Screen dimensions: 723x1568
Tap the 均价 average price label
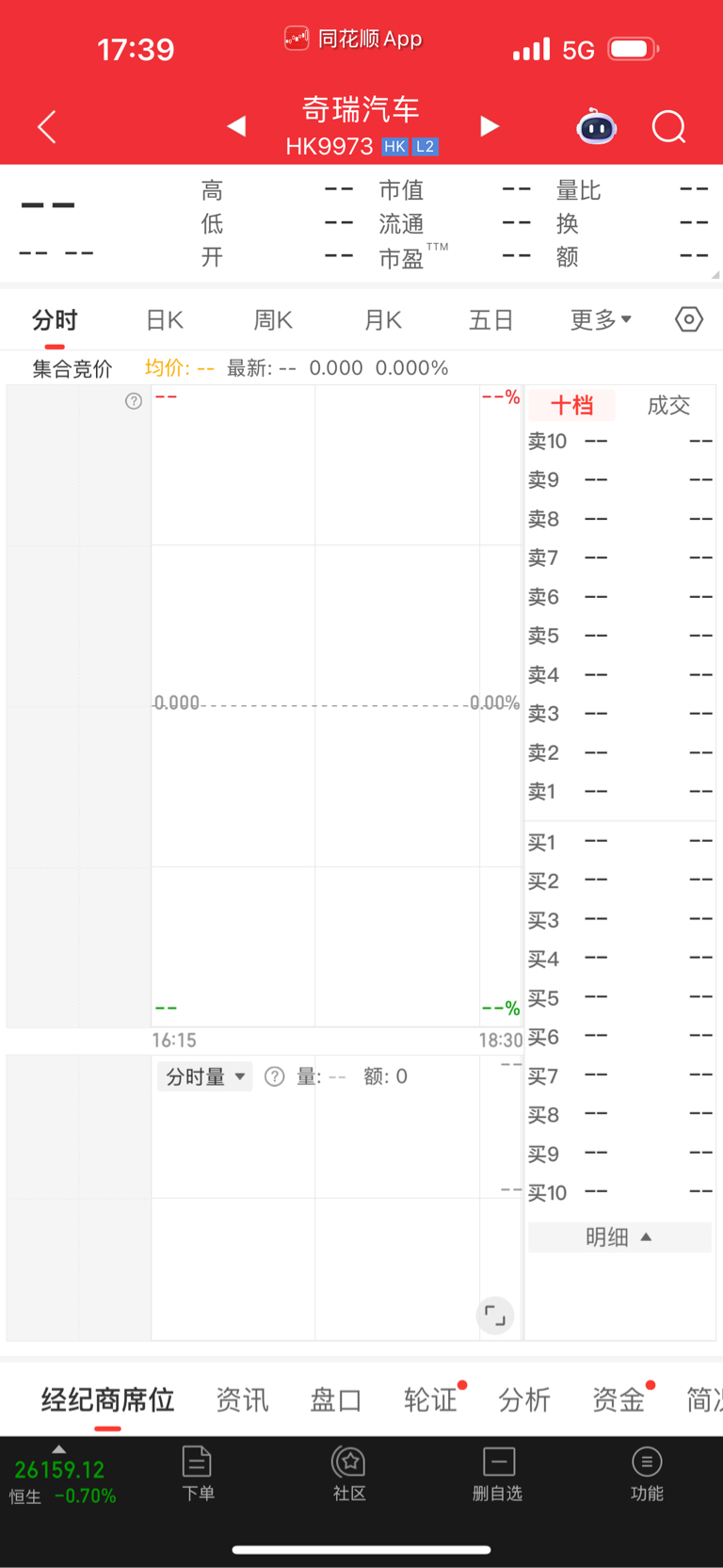coord(180,368)
